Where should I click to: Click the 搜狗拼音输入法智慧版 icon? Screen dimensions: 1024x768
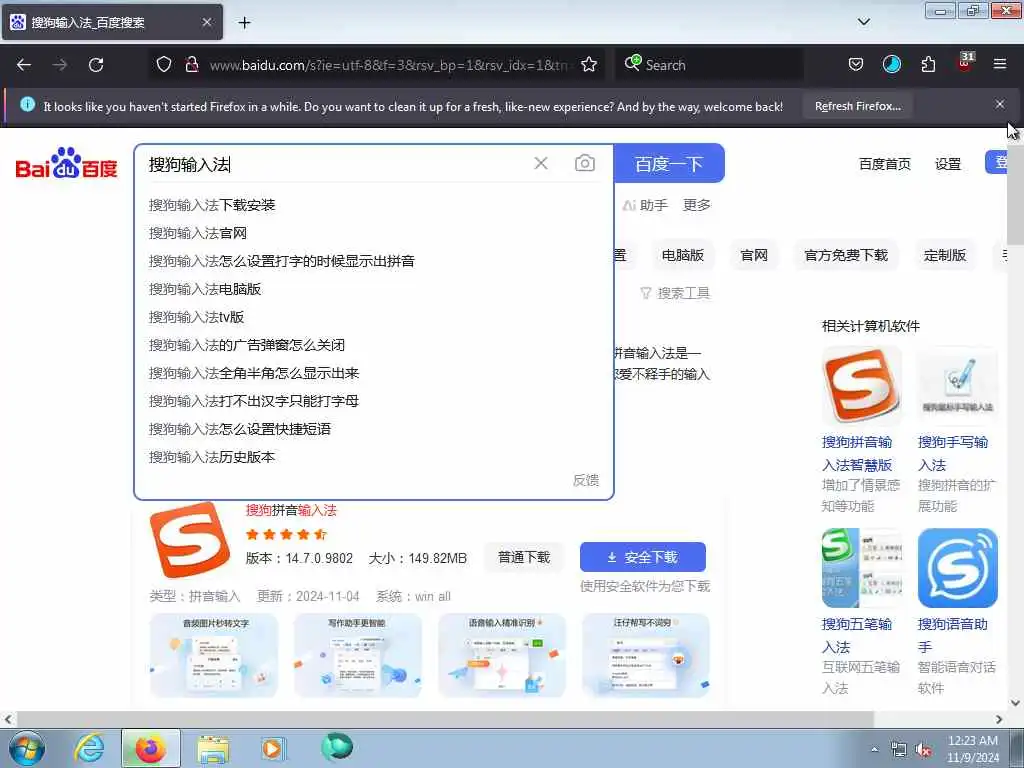[861, 386]
